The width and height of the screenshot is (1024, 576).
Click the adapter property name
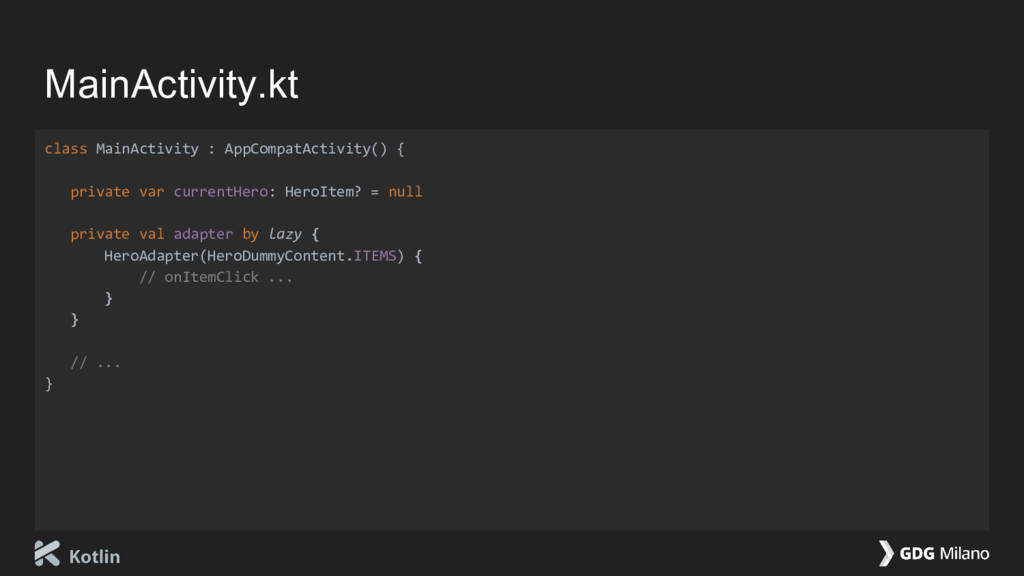(203, 234)
